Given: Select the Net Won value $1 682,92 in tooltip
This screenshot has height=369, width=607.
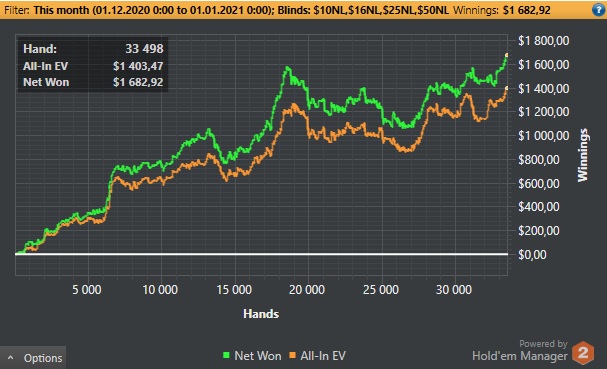Looking at the screenshot, I should [x=138, y=82].
